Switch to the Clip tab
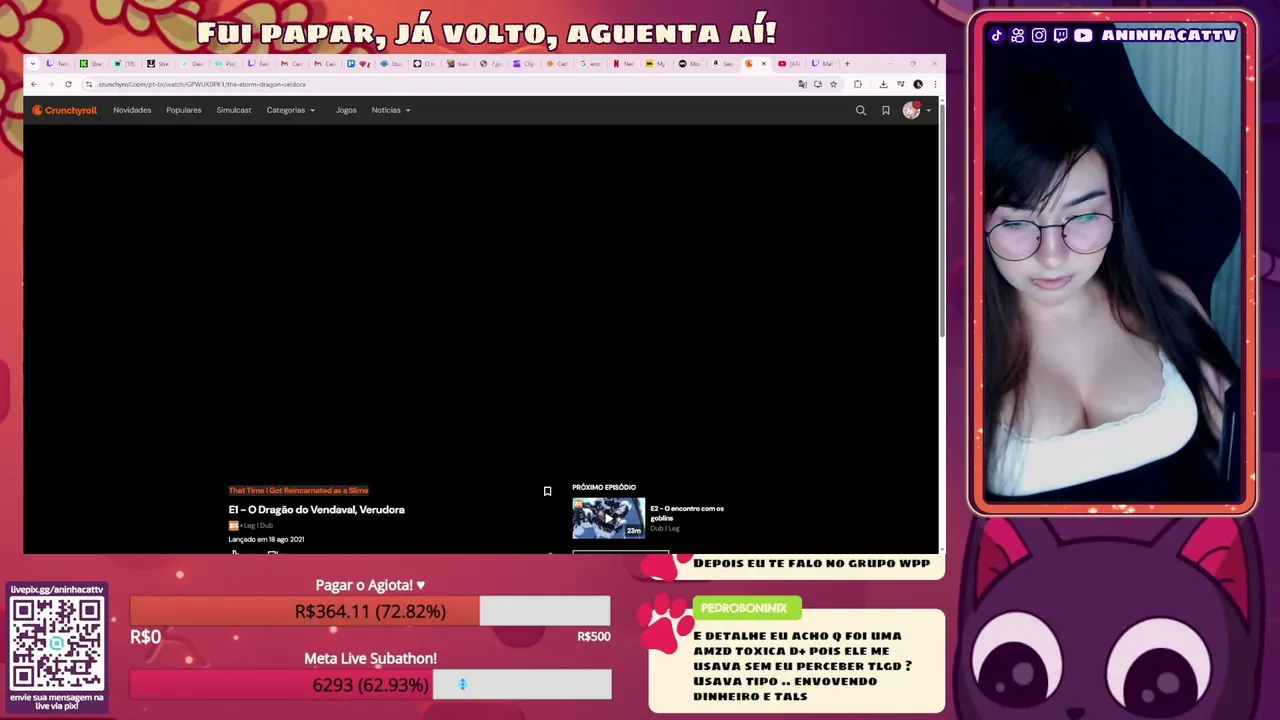 click(525, 64)
